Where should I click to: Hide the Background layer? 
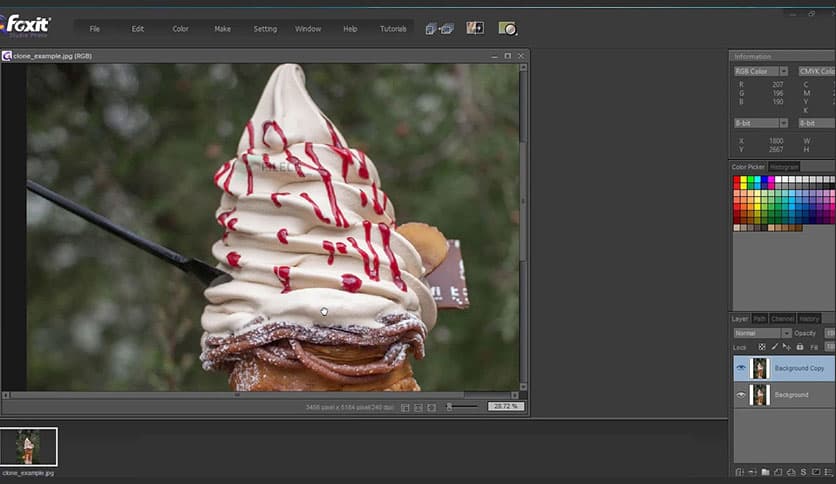(741, 395)
